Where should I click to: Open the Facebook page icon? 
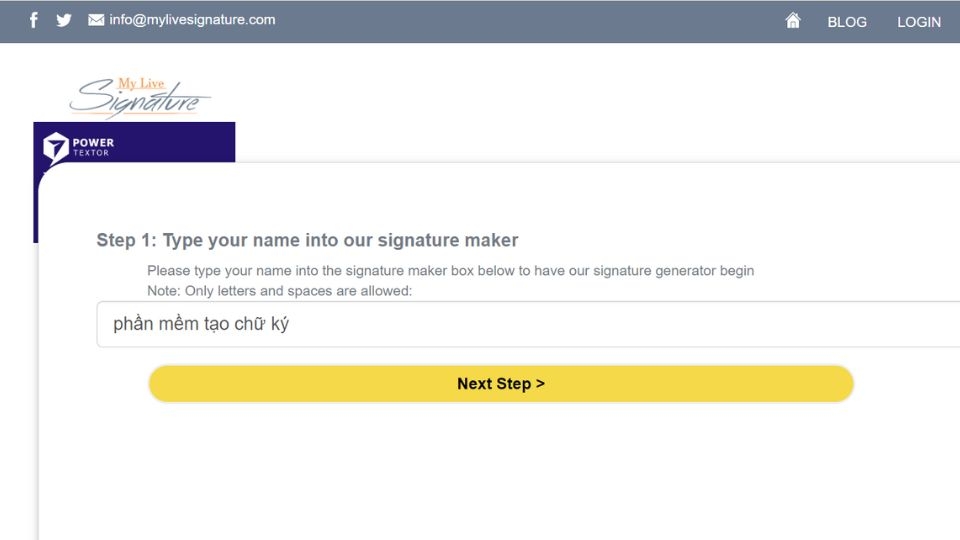click(34, 20)
